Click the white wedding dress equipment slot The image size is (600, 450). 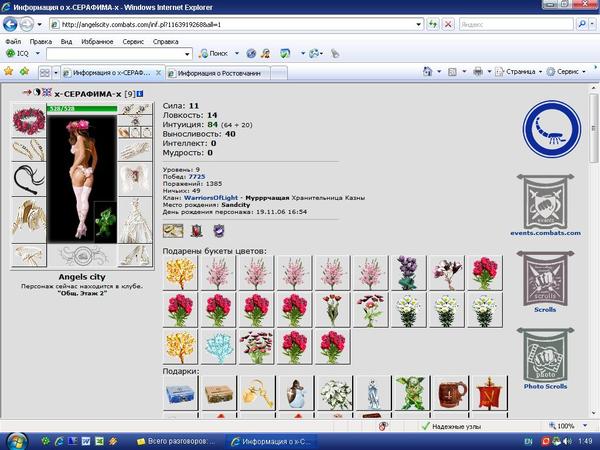[135, 220]
